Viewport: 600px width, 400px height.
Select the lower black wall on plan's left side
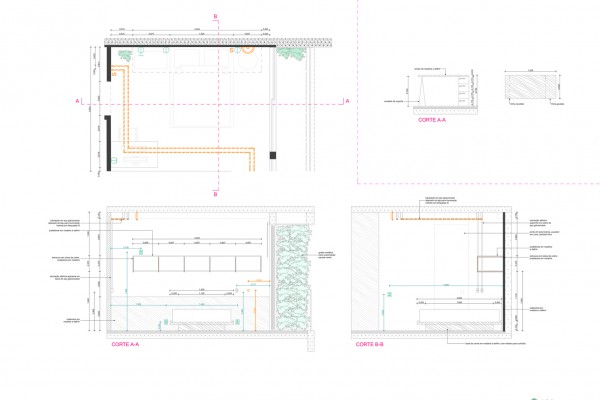pyautogui.click(x=106, y=143)
